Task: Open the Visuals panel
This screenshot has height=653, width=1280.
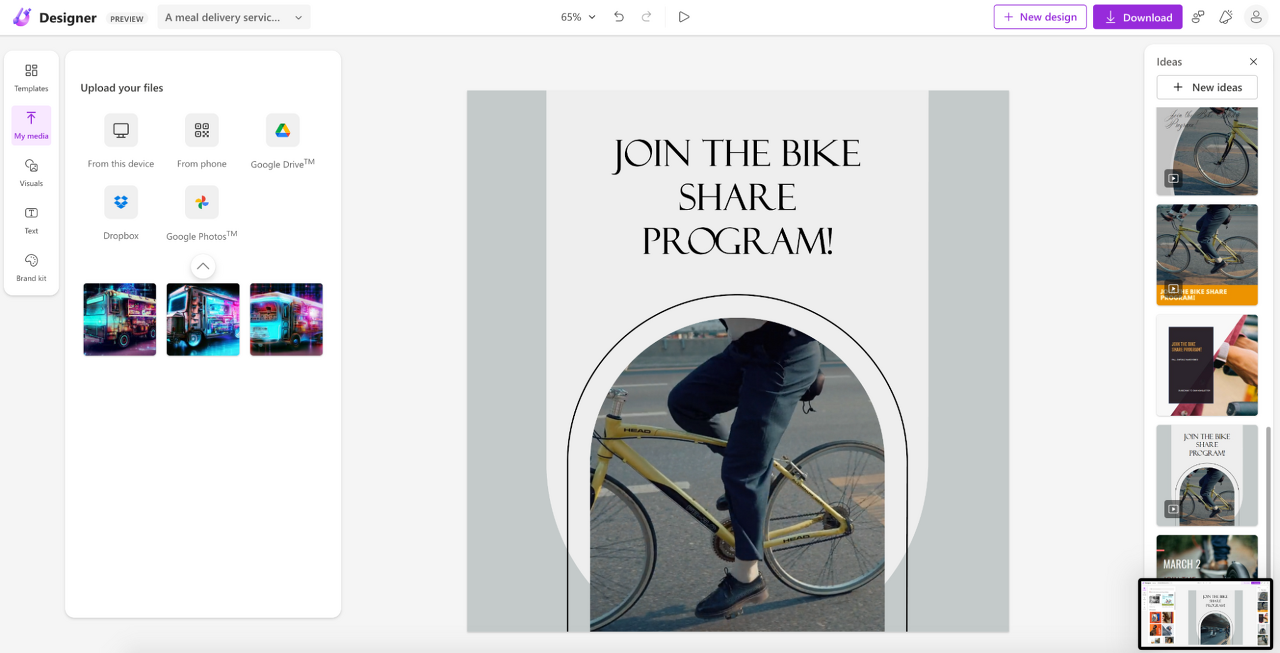Action: pyautogui.click(x=31, y=173)
